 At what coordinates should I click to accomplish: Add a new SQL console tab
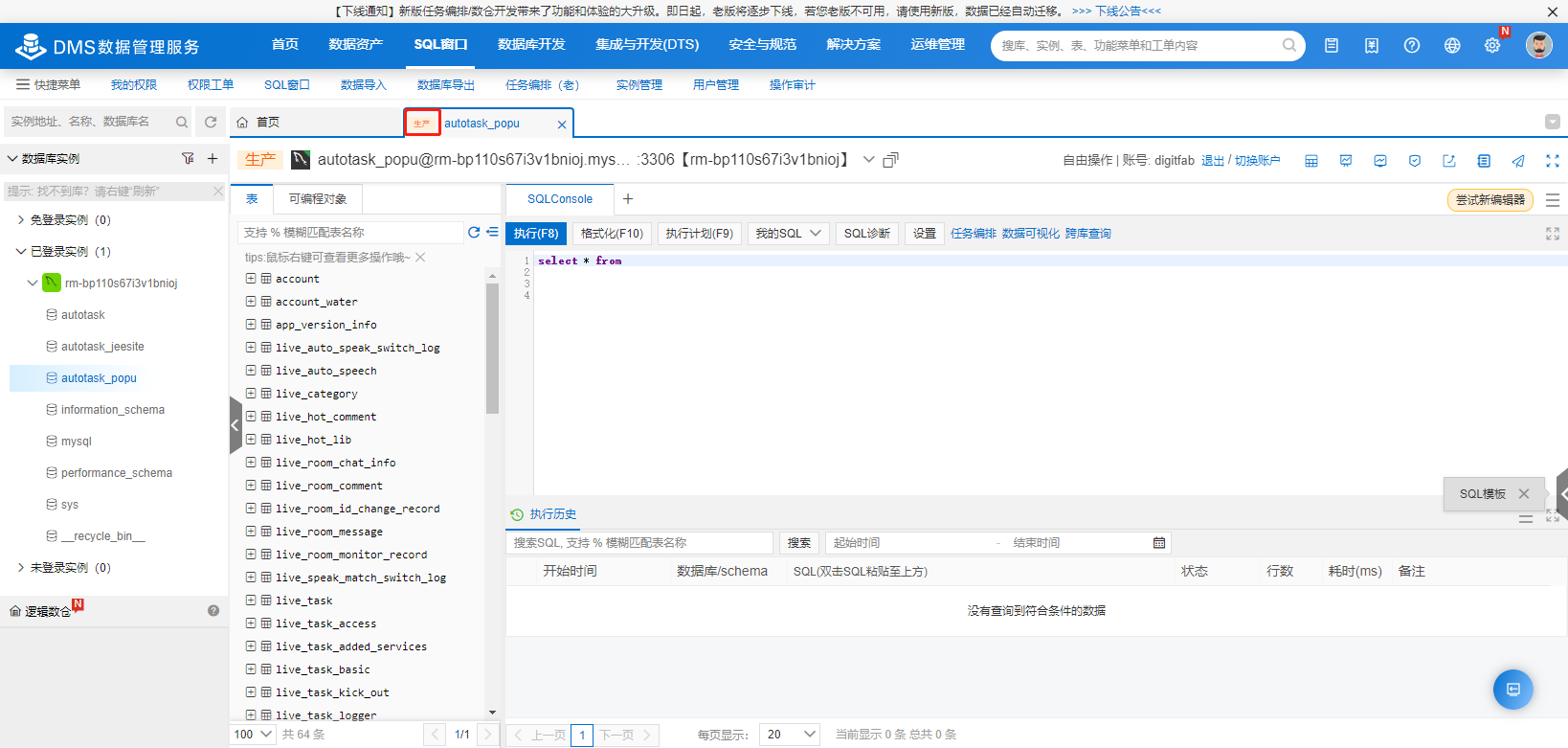point(628,199)
